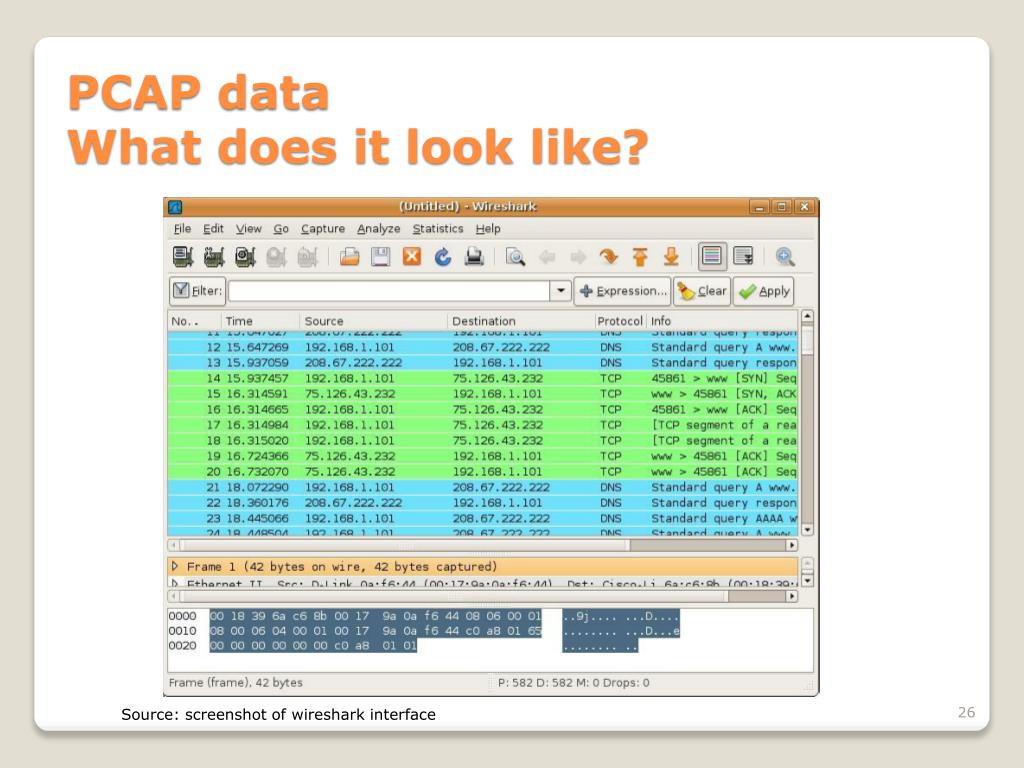1024x768 pixels.
Task: Open the Edit menu
Action: tap(213, 229)
